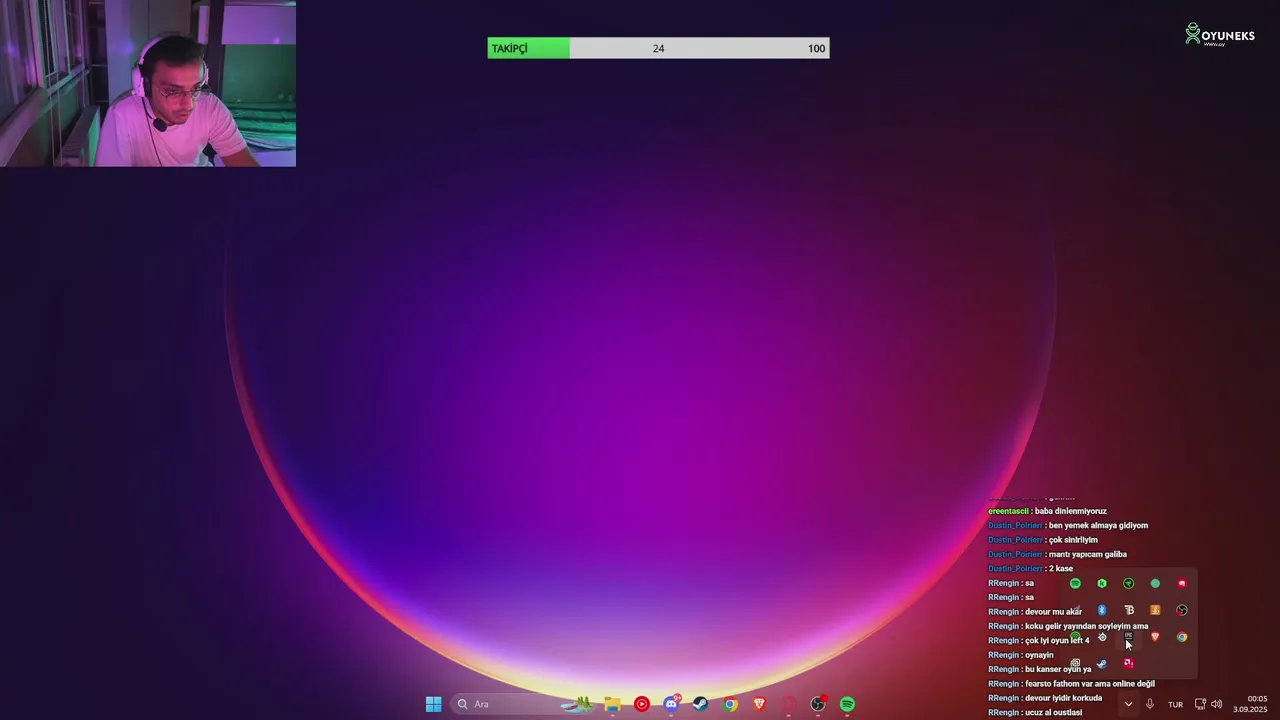Click Brave icon in tray overflow popup
This screenshot has width=1280, height=720.
1155,636
